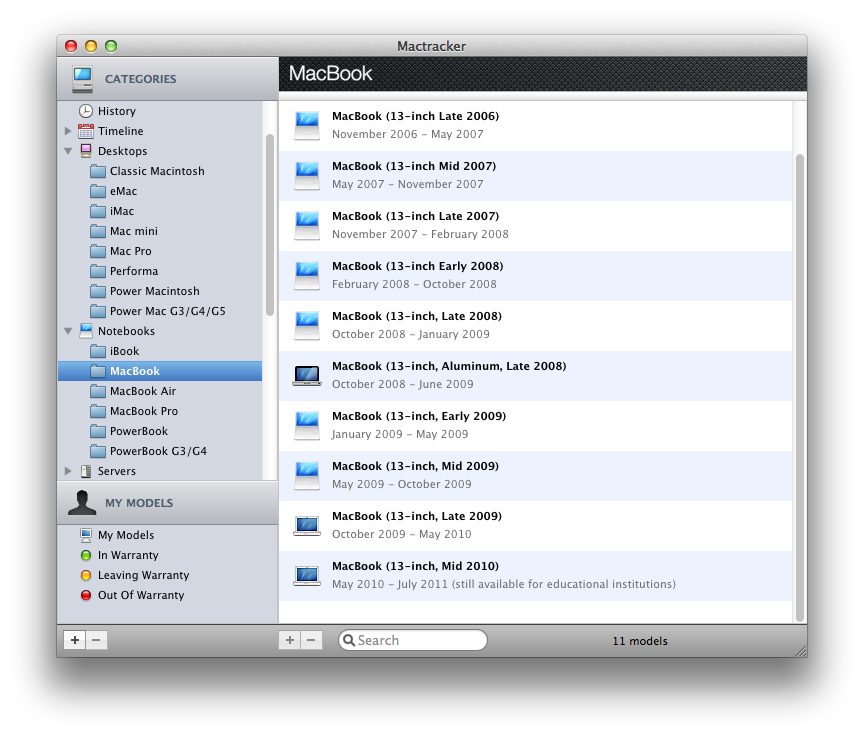Add a model with the list plus button
864x736 pixels.
coord(289,640)
